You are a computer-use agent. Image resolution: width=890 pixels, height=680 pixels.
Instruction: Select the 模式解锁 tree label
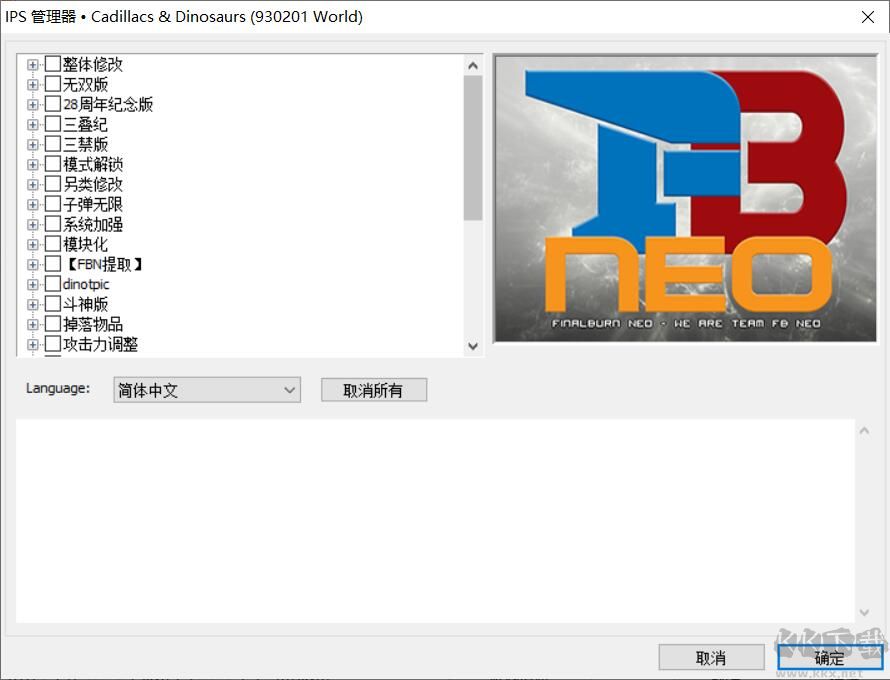tap(93, 164)
